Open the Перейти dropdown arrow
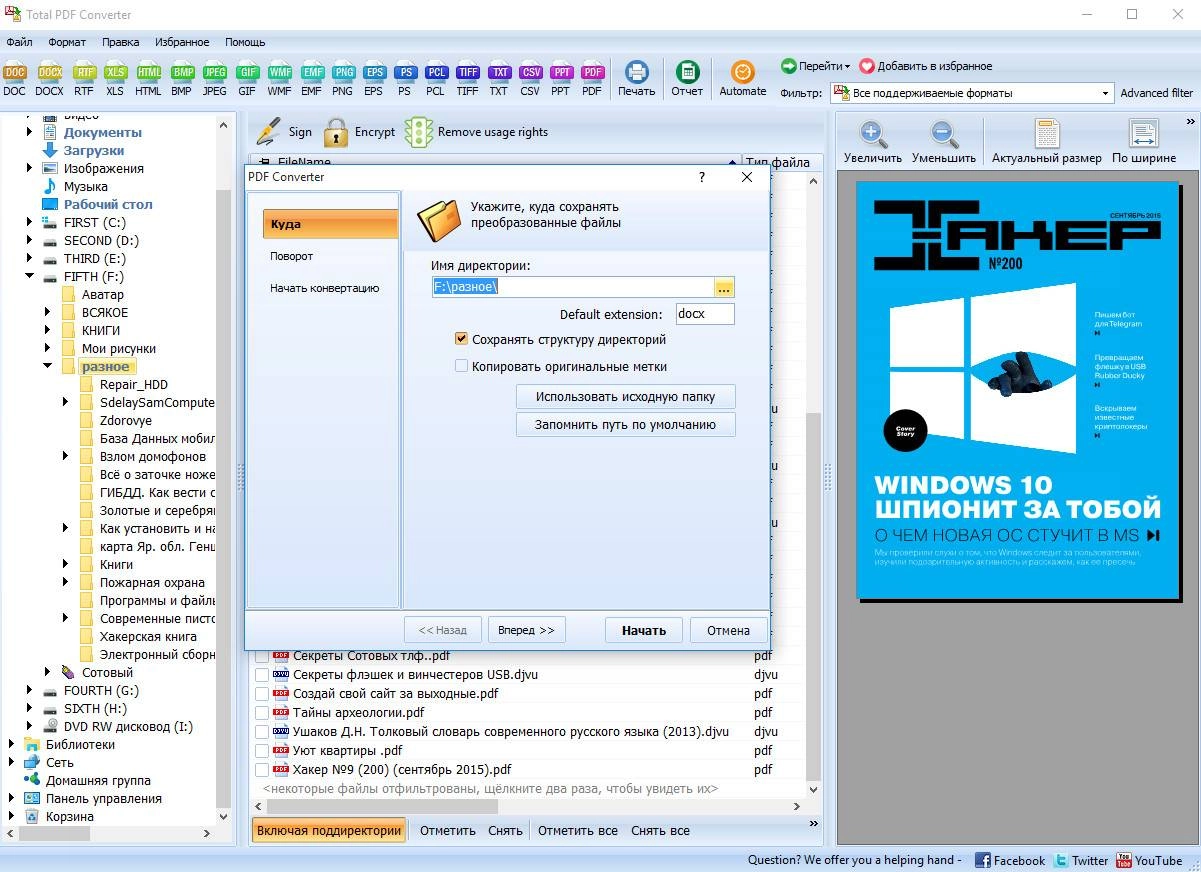Image resolution: width=1201 pixels, height=872 pixels. pos(847,66)
